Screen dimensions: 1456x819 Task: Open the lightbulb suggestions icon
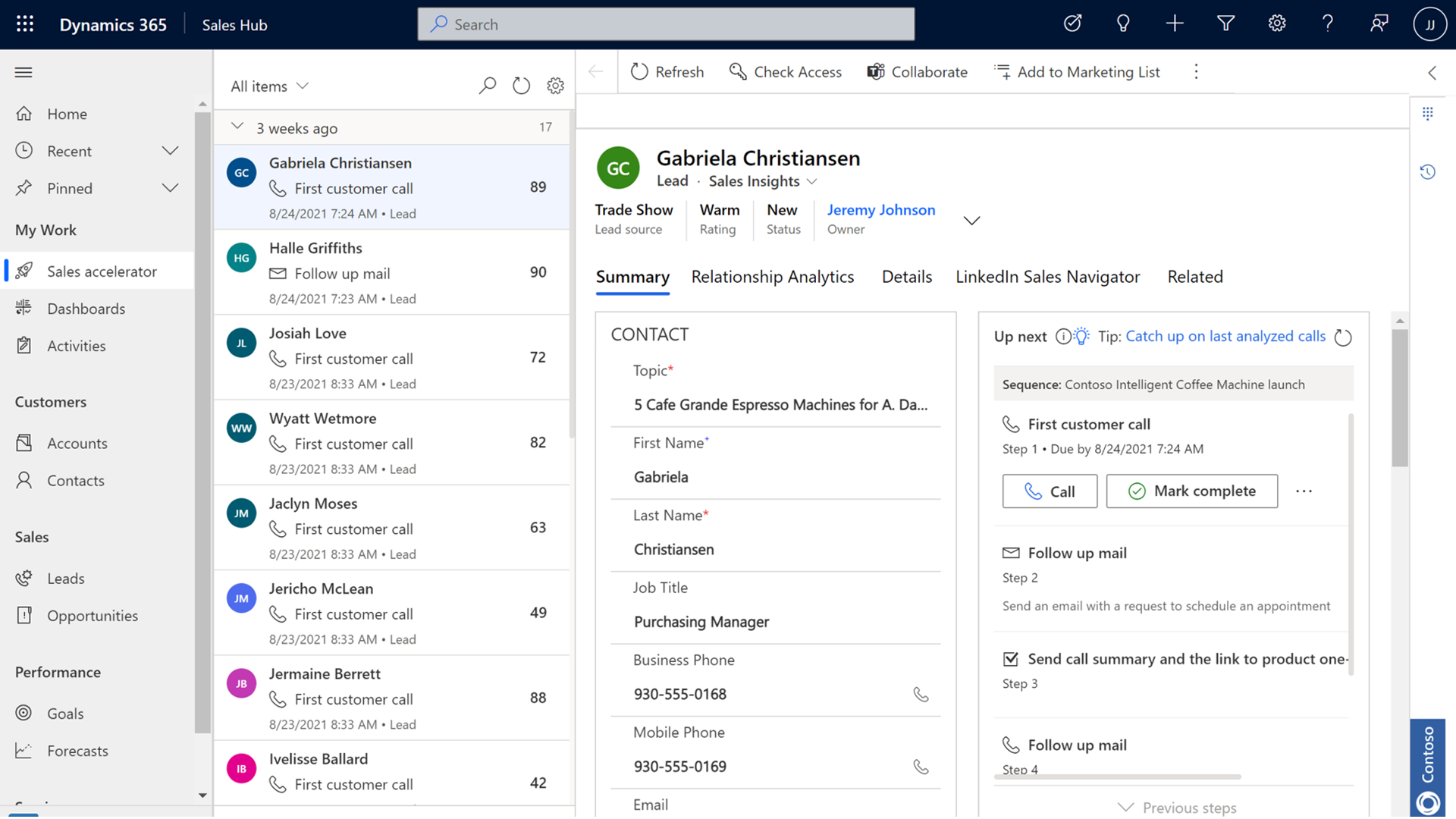tap(1123, 24)
